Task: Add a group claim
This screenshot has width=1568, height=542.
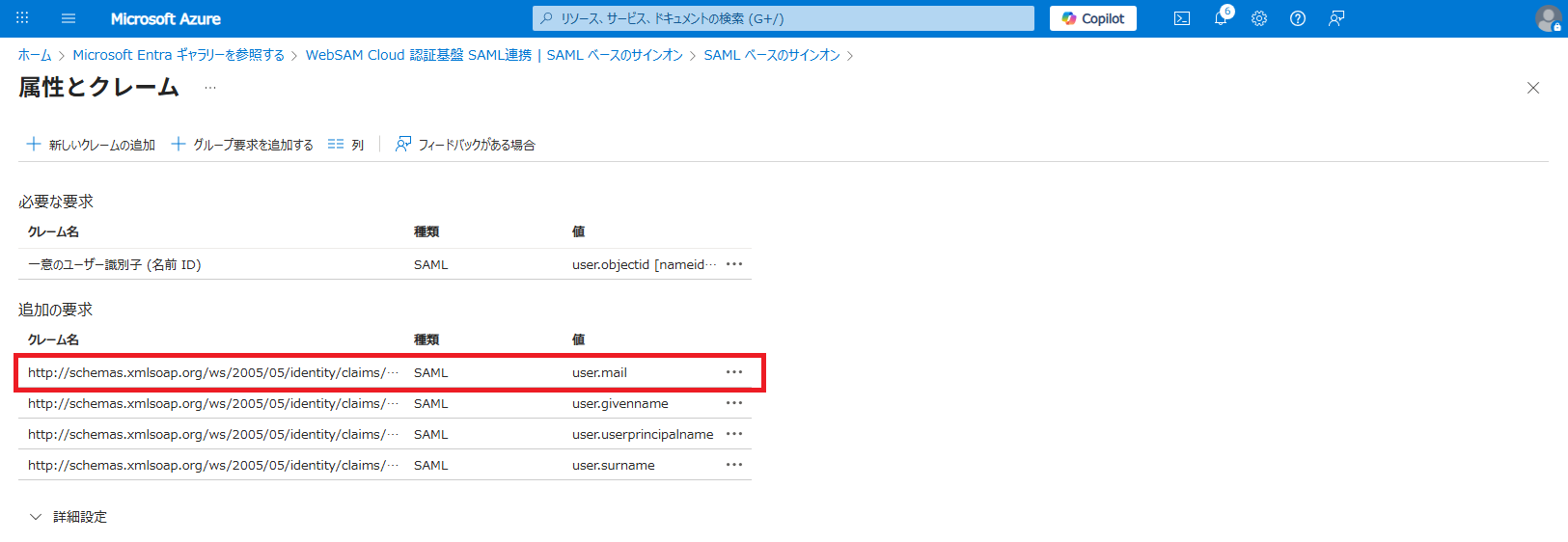Action: 242,145
